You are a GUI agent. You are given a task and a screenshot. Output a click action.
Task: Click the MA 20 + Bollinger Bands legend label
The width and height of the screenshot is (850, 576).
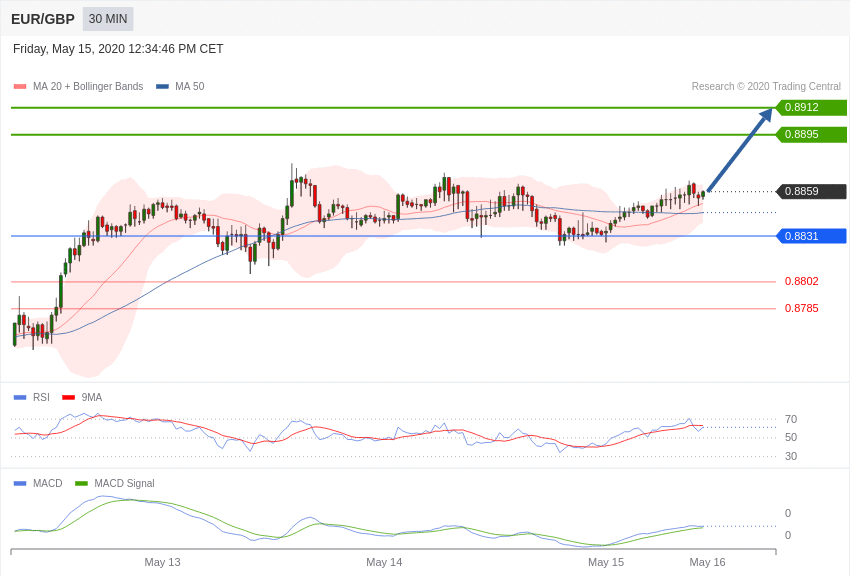tap(88, 87)
